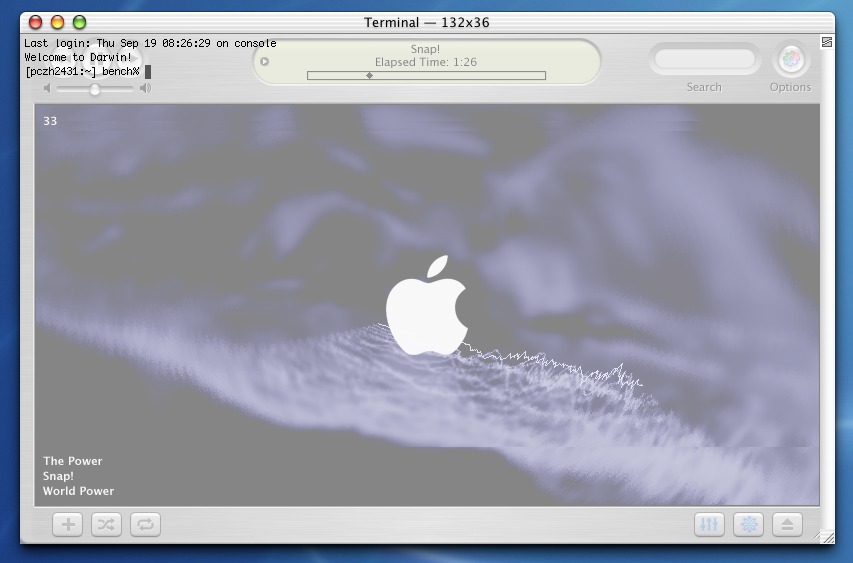Toggle shuffle playback button
Viewport: 853px width, 563px height.
pos(106,524)
